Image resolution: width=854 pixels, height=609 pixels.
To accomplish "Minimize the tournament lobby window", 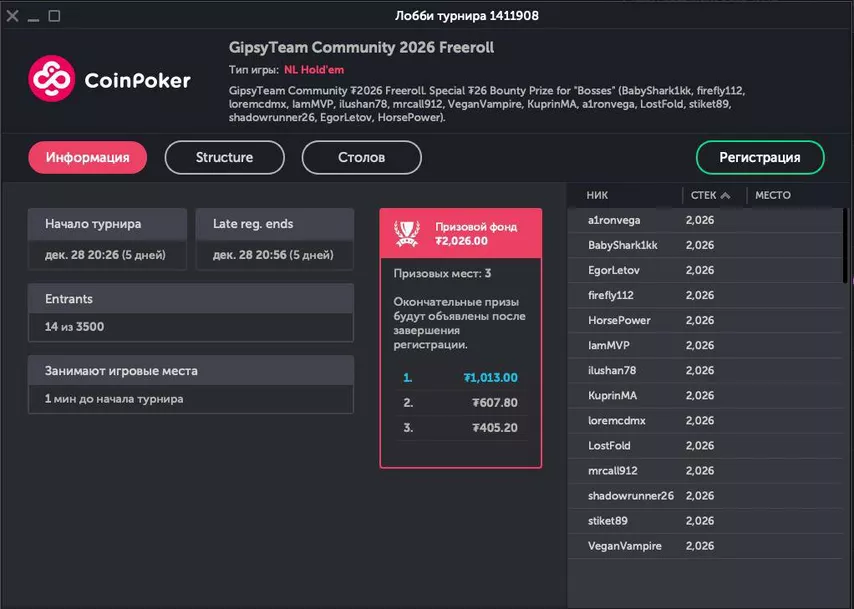I will coord(34,16).
